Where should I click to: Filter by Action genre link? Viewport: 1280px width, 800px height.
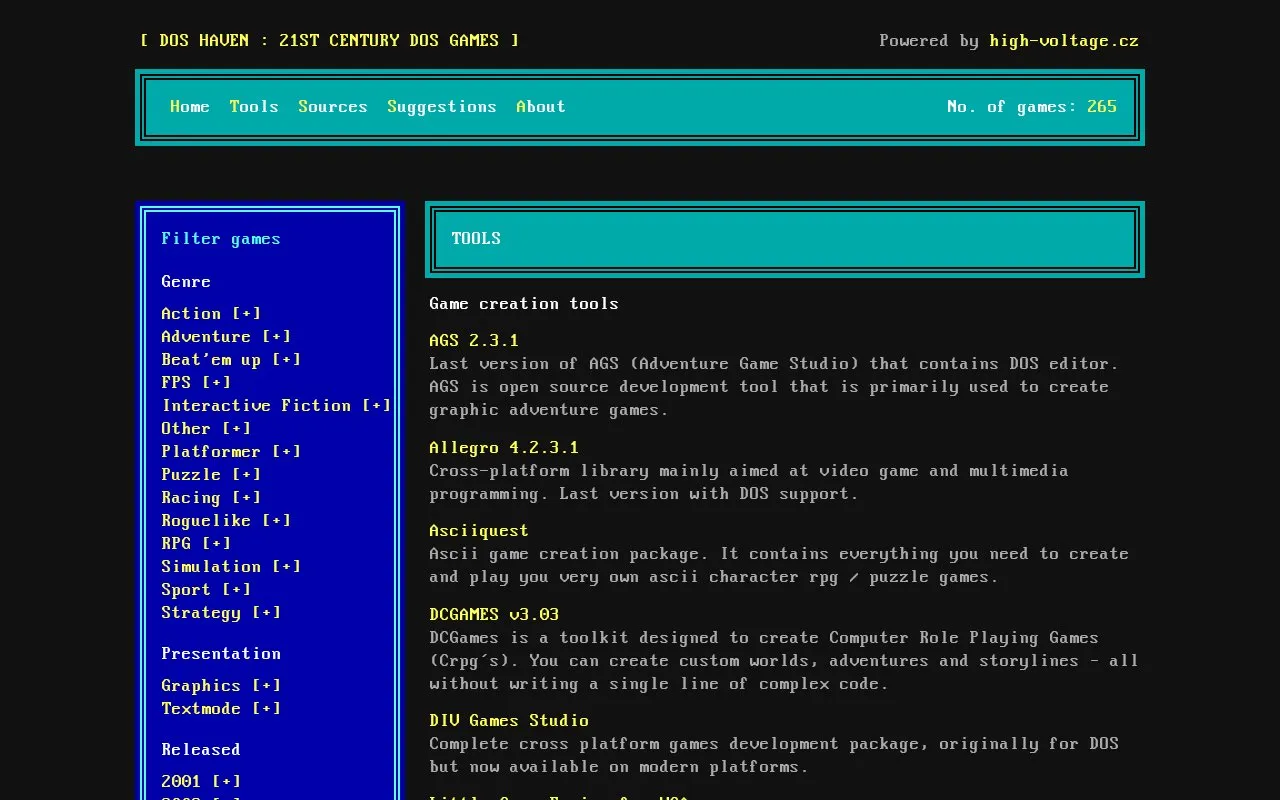click(x=191, y=313)
